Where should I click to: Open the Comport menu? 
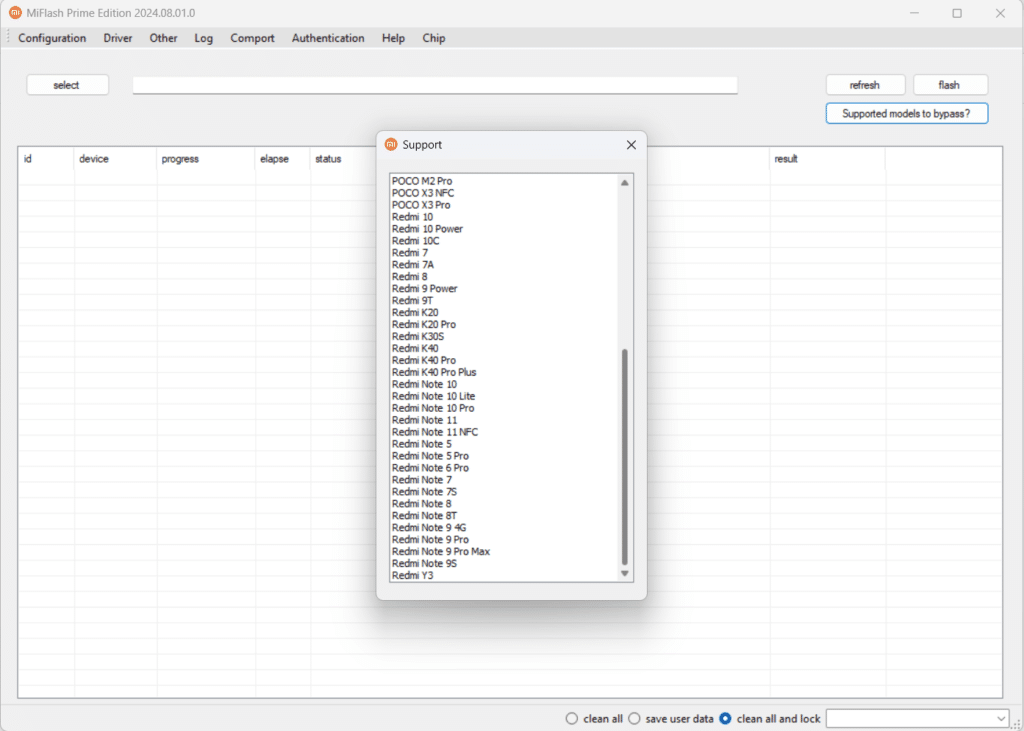[x=252, y=38]
